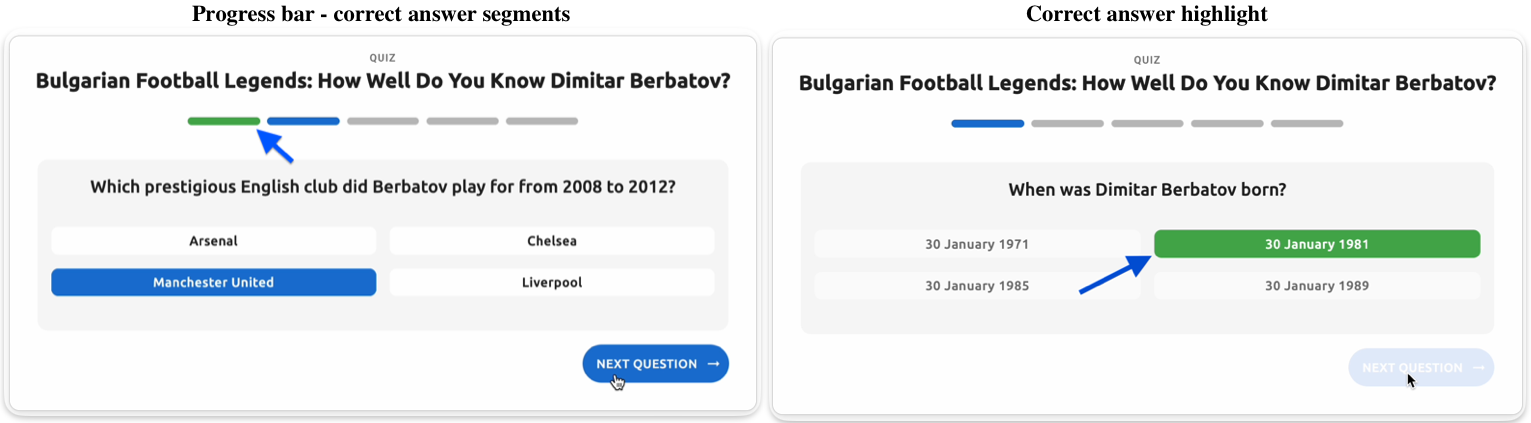This screenshot has height=423, width=1531.
Task: Click blue progress segment beside the green one
Action: click(303, 121)
